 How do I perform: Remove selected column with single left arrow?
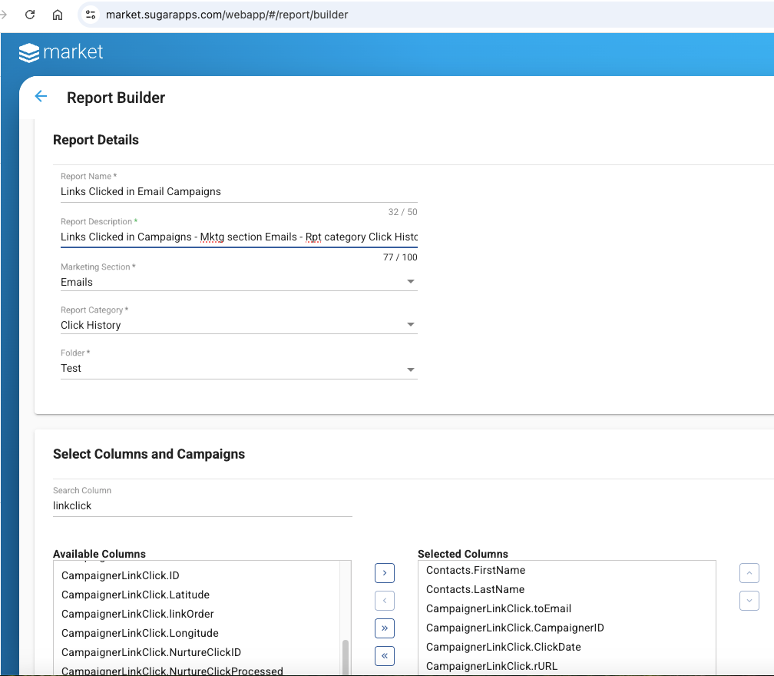click(385, 601)
